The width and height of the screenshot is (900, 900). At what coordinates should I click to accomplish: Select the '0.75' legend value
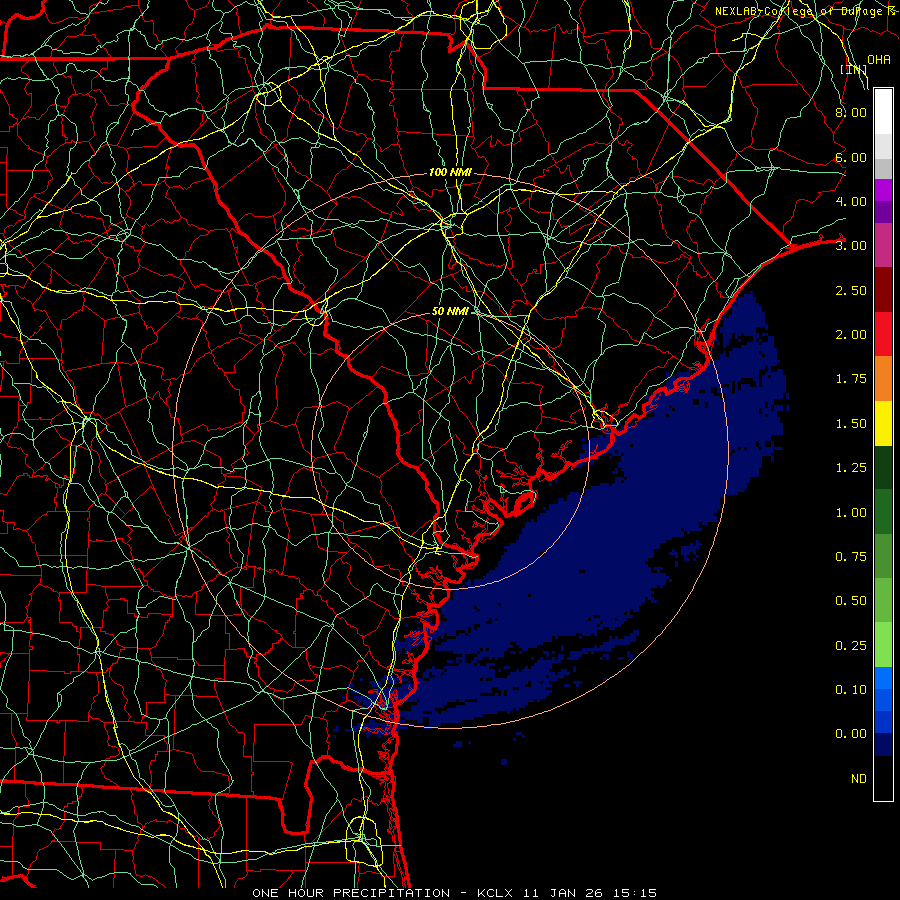pyautogui.click(x=851, y=557)
